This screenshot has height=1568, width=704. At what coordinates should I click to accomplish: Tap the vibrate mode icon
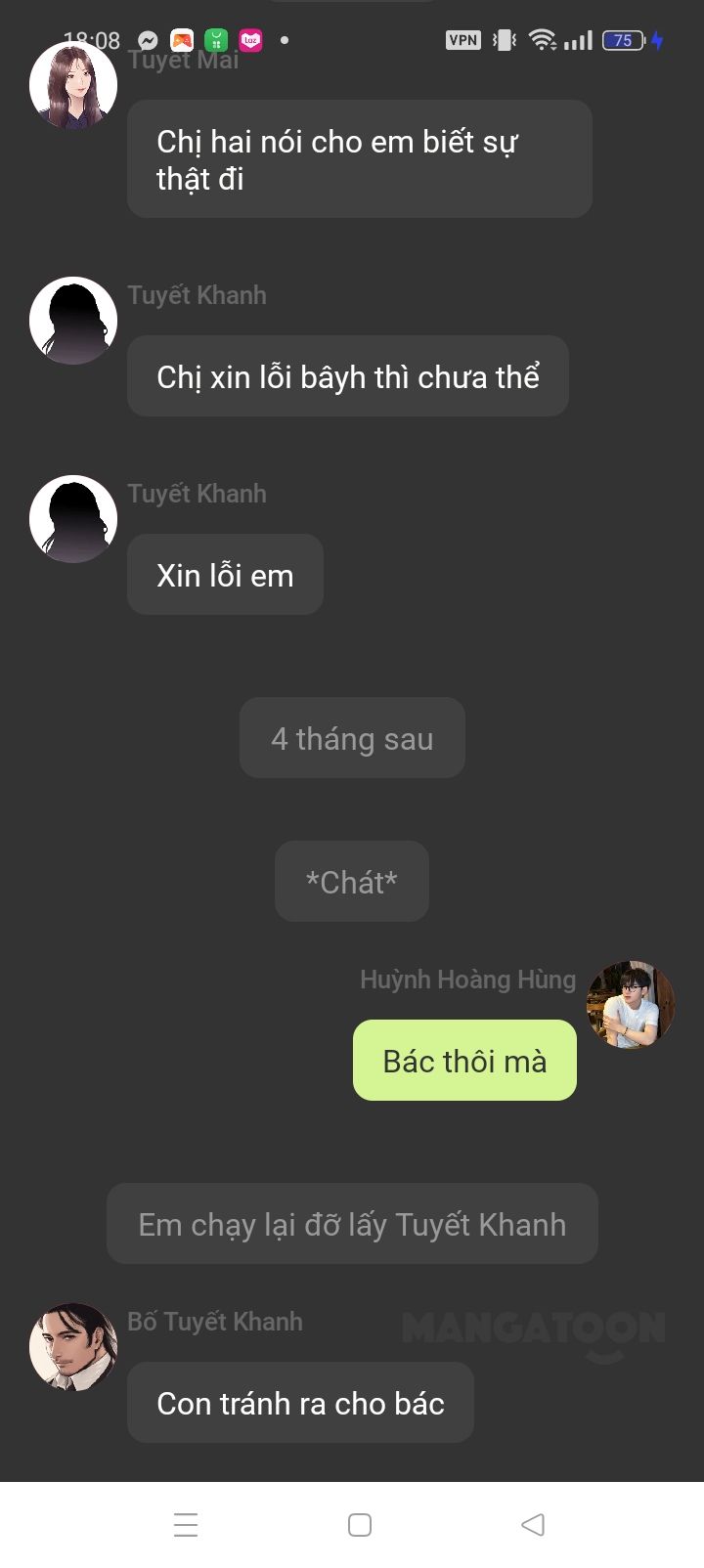[504, 40]
